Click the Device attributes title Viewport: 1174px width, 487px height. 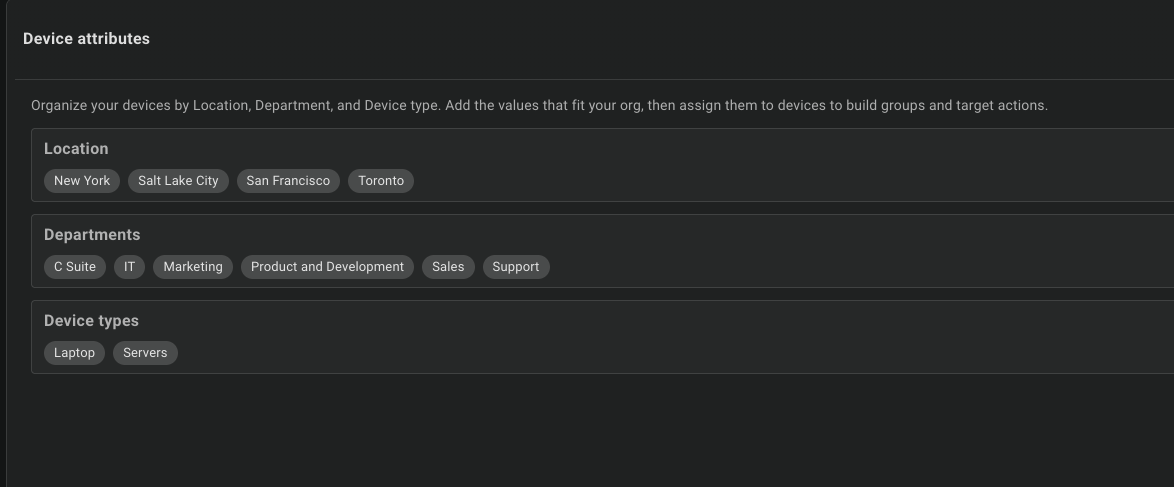point(86,39)
